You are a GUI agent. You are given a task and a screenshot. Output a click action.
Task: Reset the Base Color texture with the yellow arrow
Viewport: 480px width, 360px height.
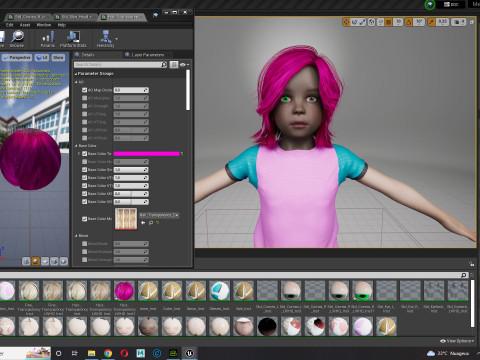(157, 222)
